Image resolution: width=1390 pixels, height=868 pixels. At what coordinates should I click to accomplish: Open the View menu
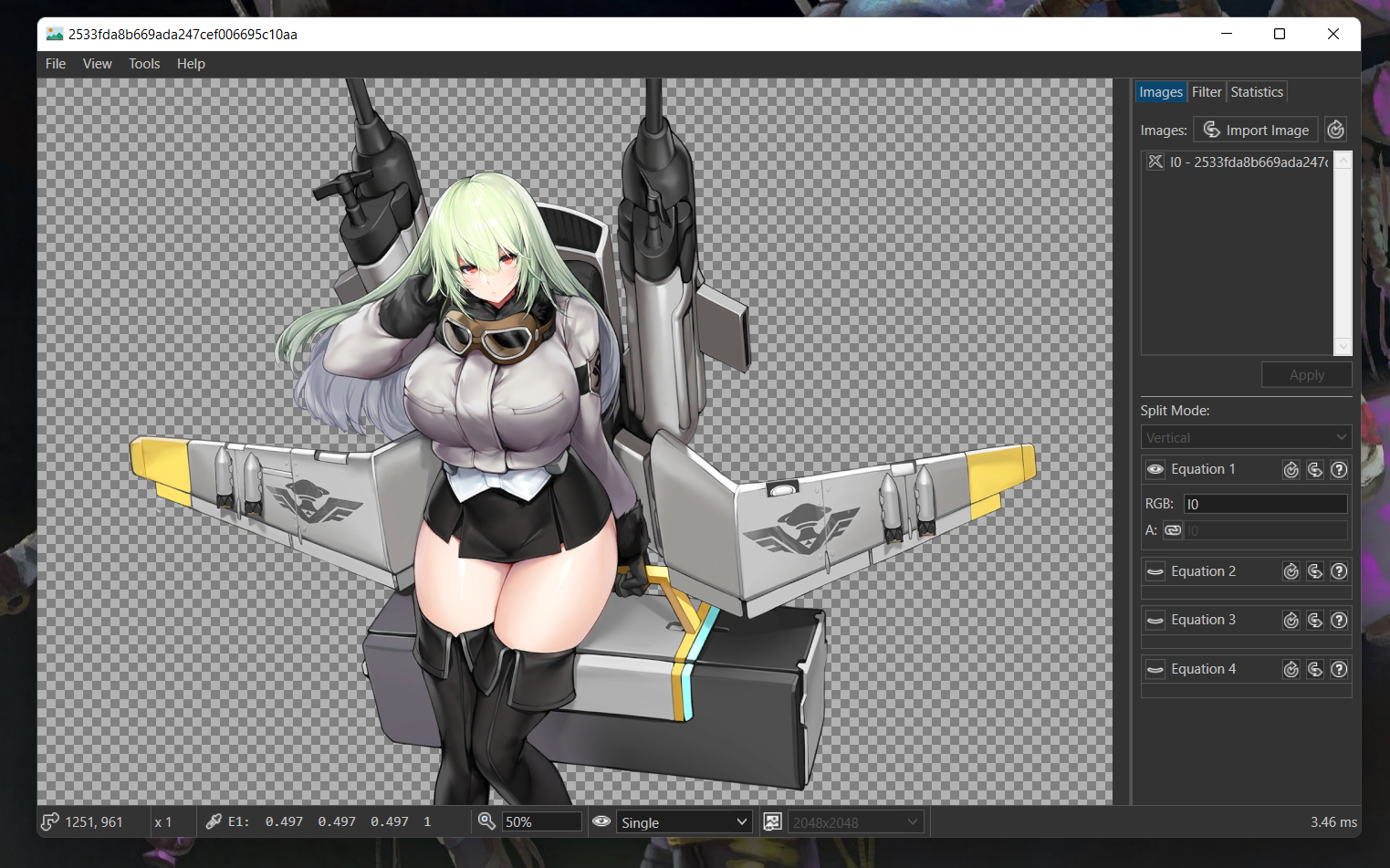97,64
